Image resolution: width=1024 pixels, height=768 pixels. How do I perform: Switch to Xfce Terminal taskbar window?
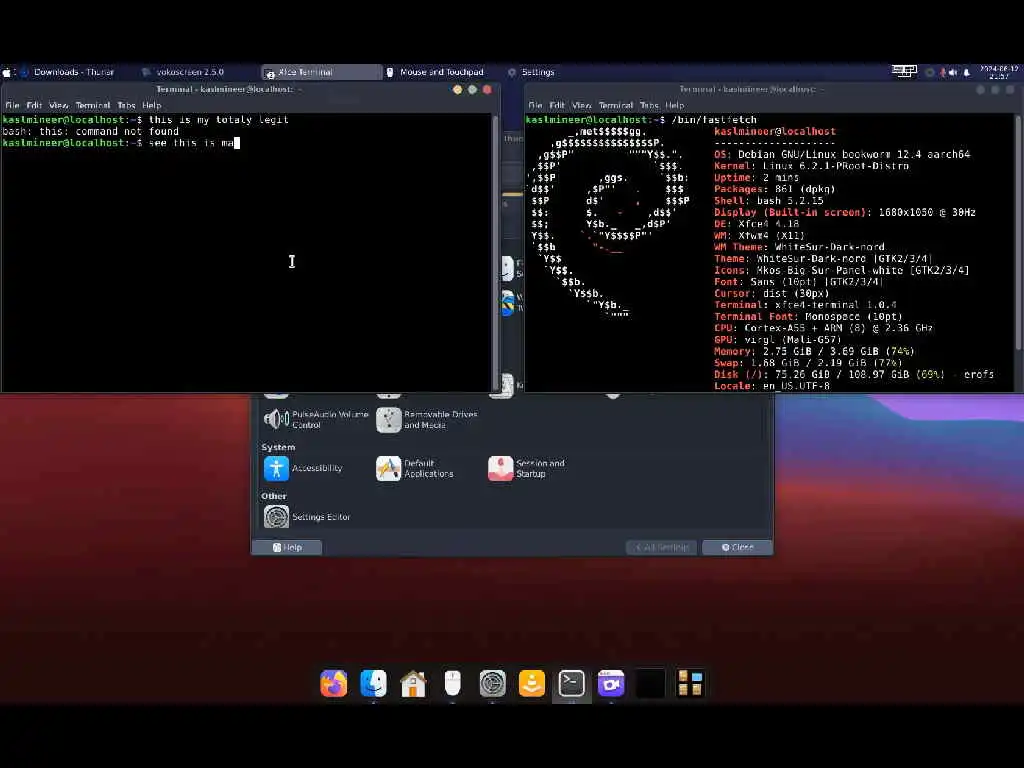tap(321, 72)
